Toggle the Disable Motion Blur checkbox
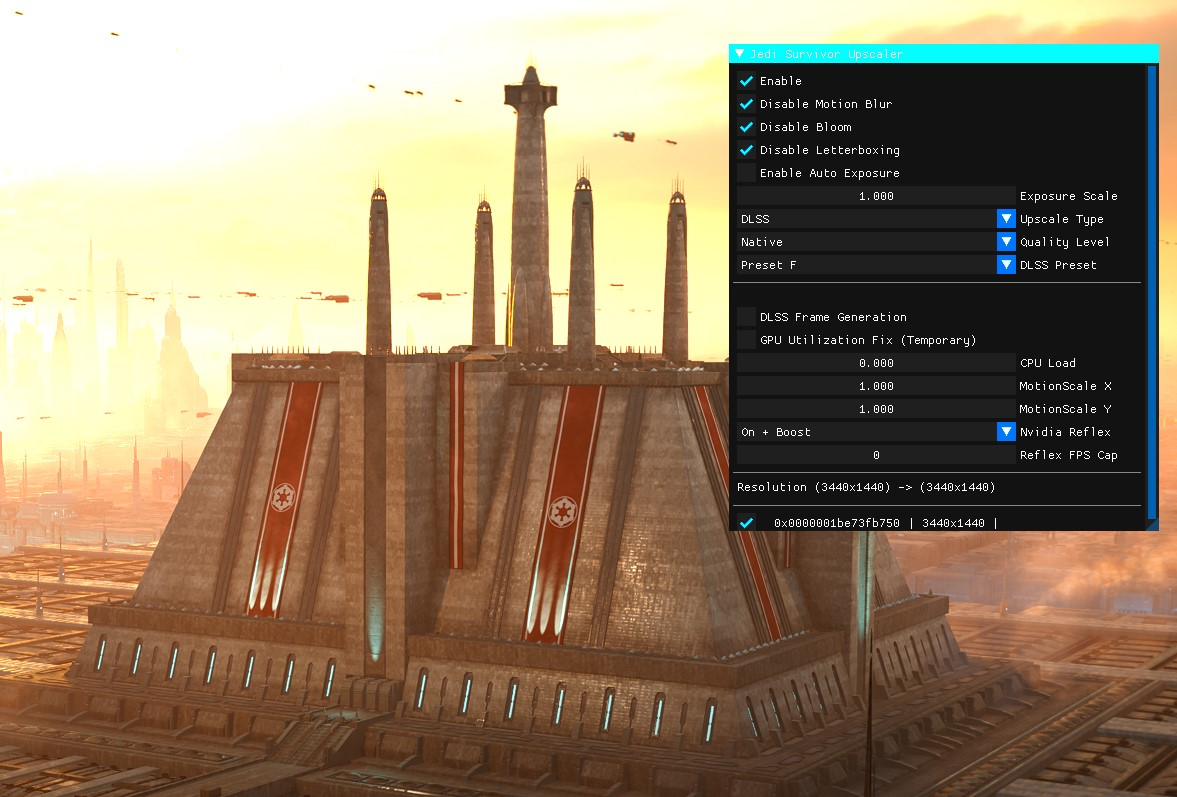1177x797 pixels. [x=746, y=103]
